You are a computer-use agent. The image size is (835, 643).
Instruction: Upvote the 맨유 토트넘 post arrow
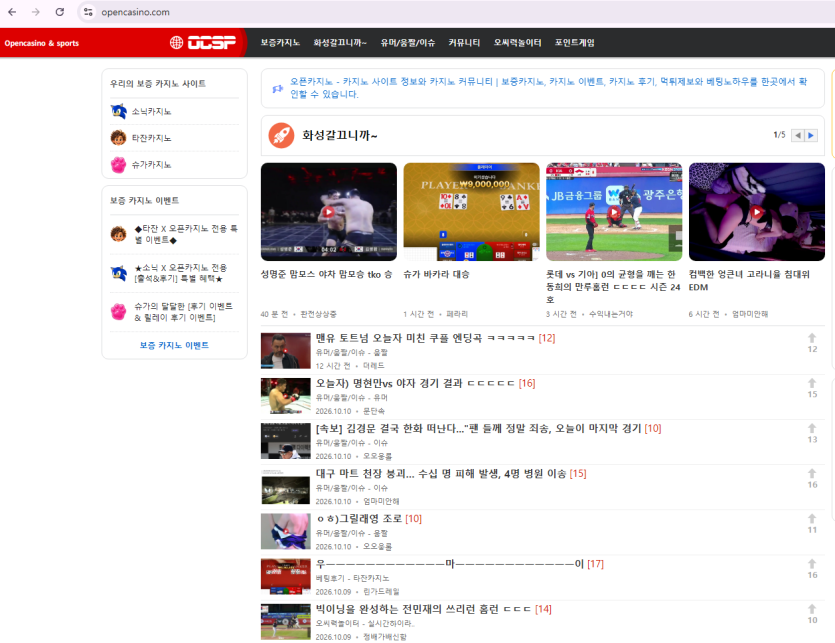pyautogui.click(x=812, y=338)
